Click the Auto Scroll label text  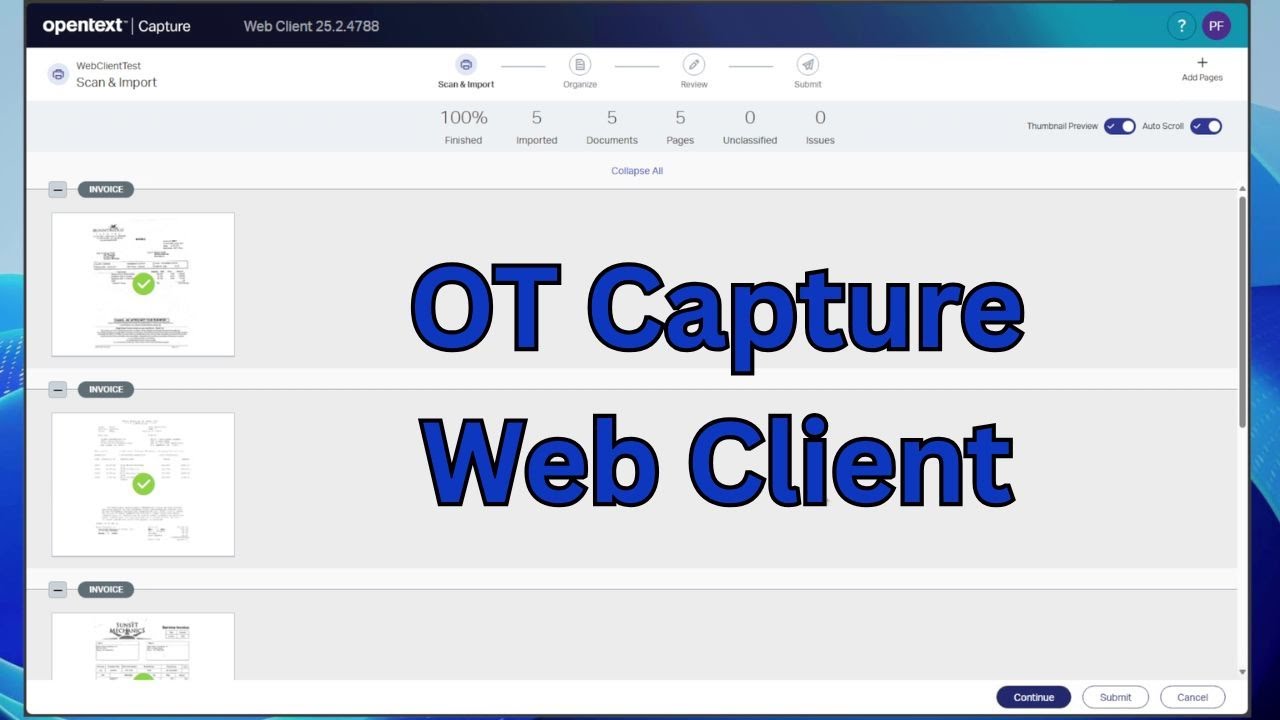click(x=1163, y=127)
